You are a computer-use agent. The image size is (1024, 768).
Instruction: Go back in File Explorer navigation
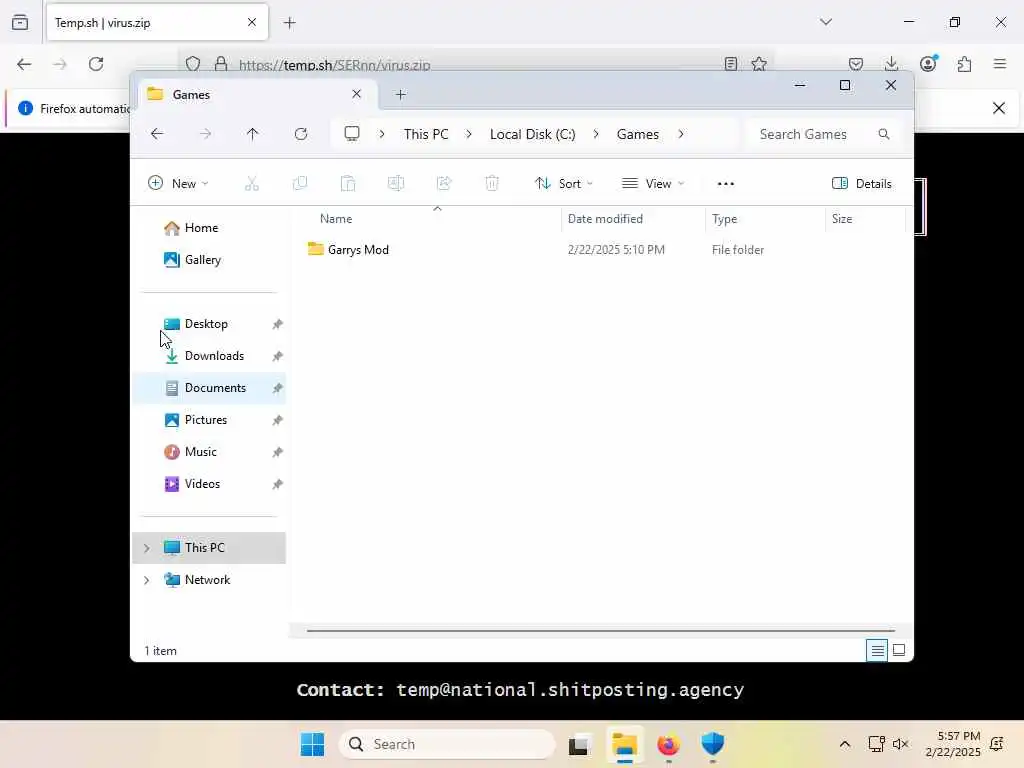(157, 134)
